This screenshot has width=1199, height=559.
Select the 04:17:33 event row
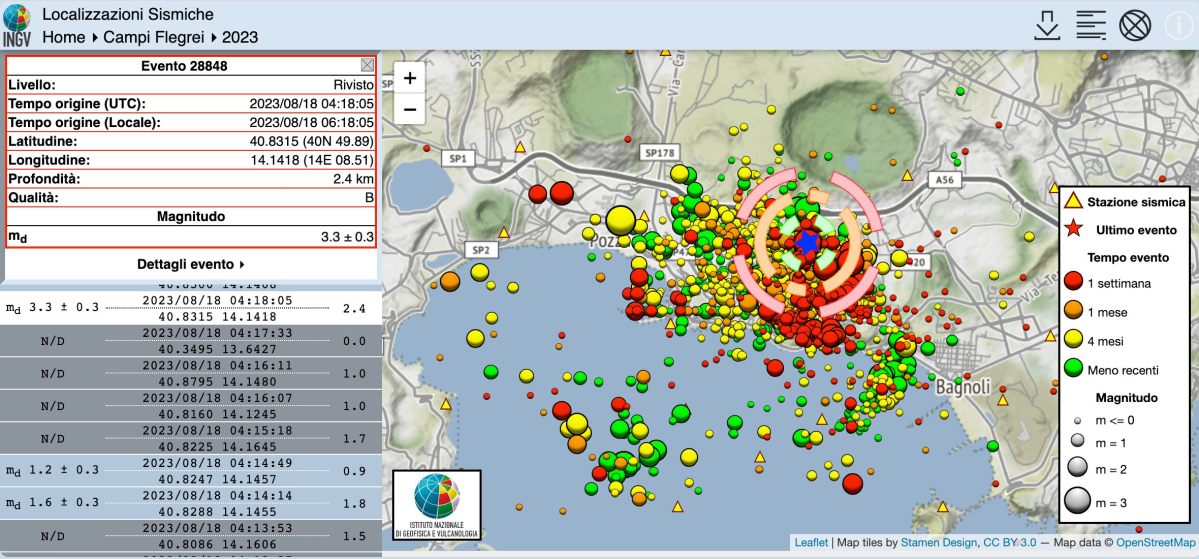coord(191,341)
